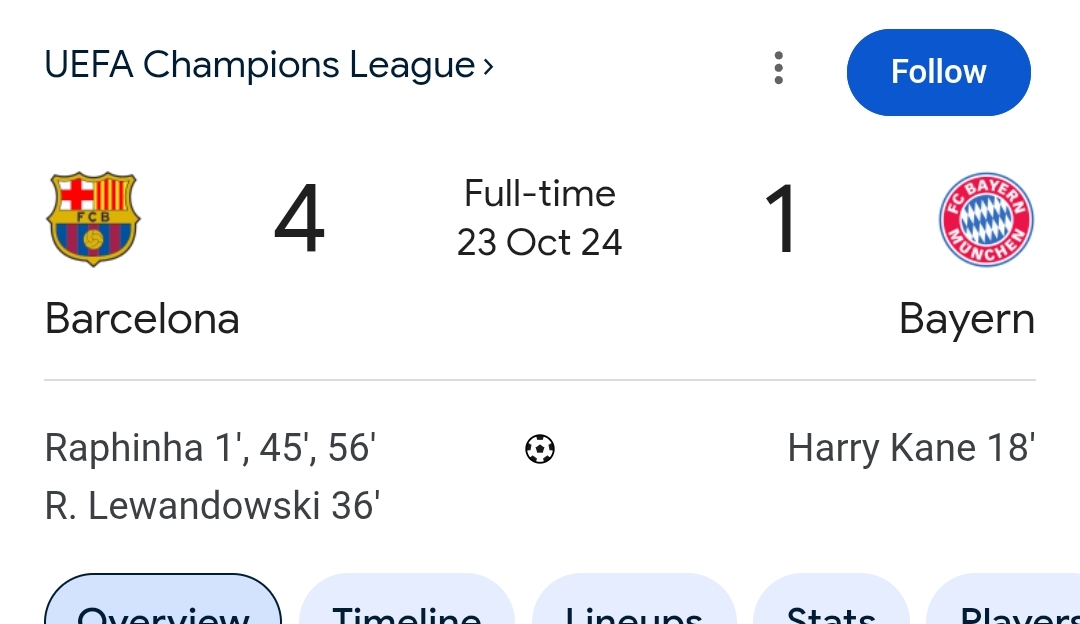
Task: Expand the chevron beside UEFA Champions League
Action: click(488, 67)
